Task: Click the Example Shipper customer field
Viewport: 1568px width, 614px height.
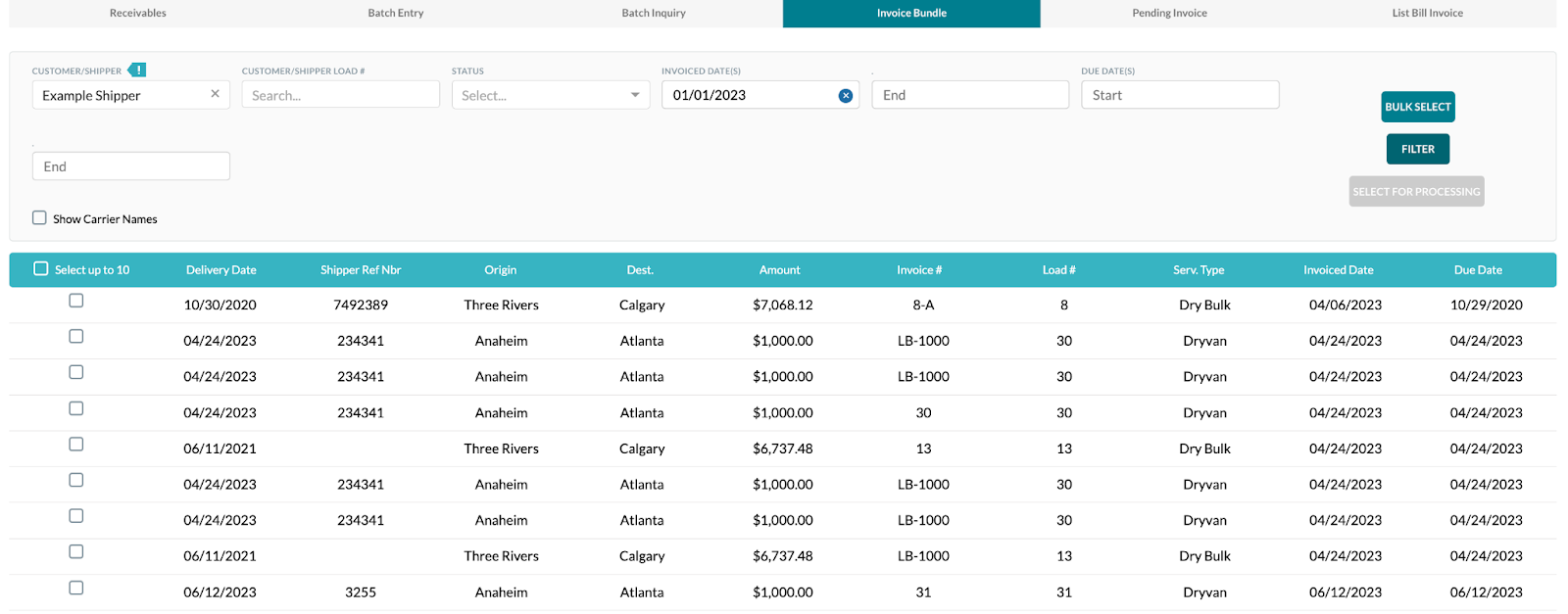Action: pos(131,95)
